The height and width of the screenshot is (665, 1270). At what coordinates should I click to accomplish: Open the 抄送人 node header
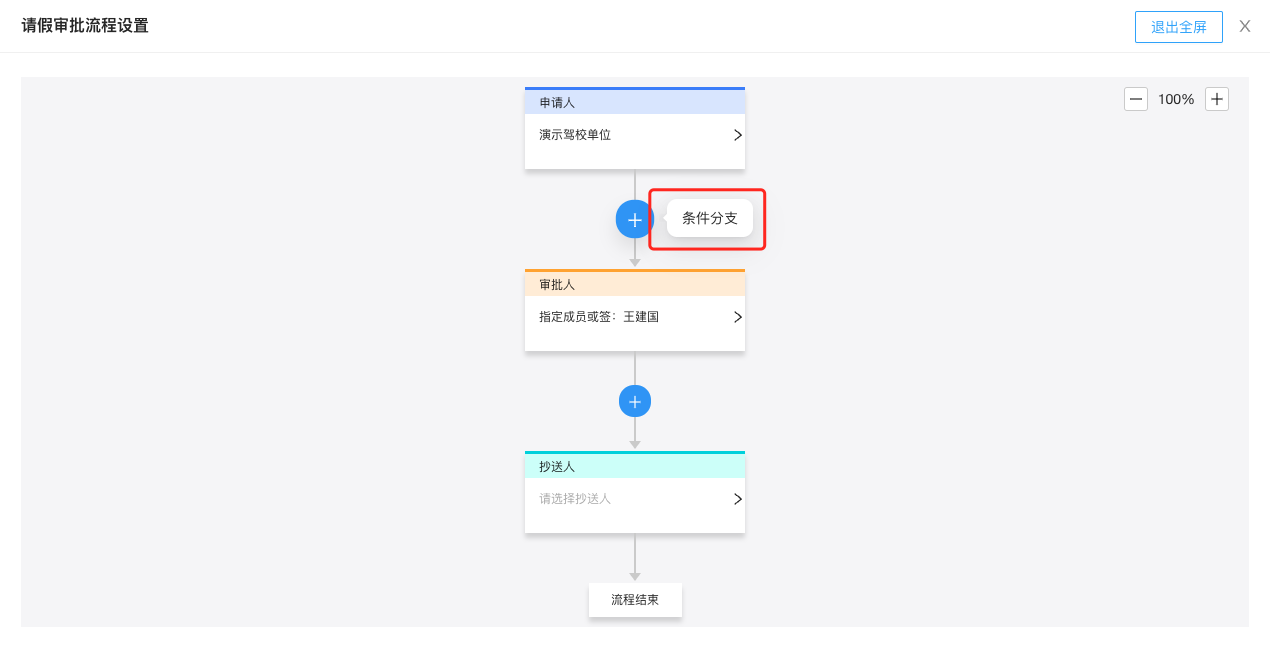[635, 466]
